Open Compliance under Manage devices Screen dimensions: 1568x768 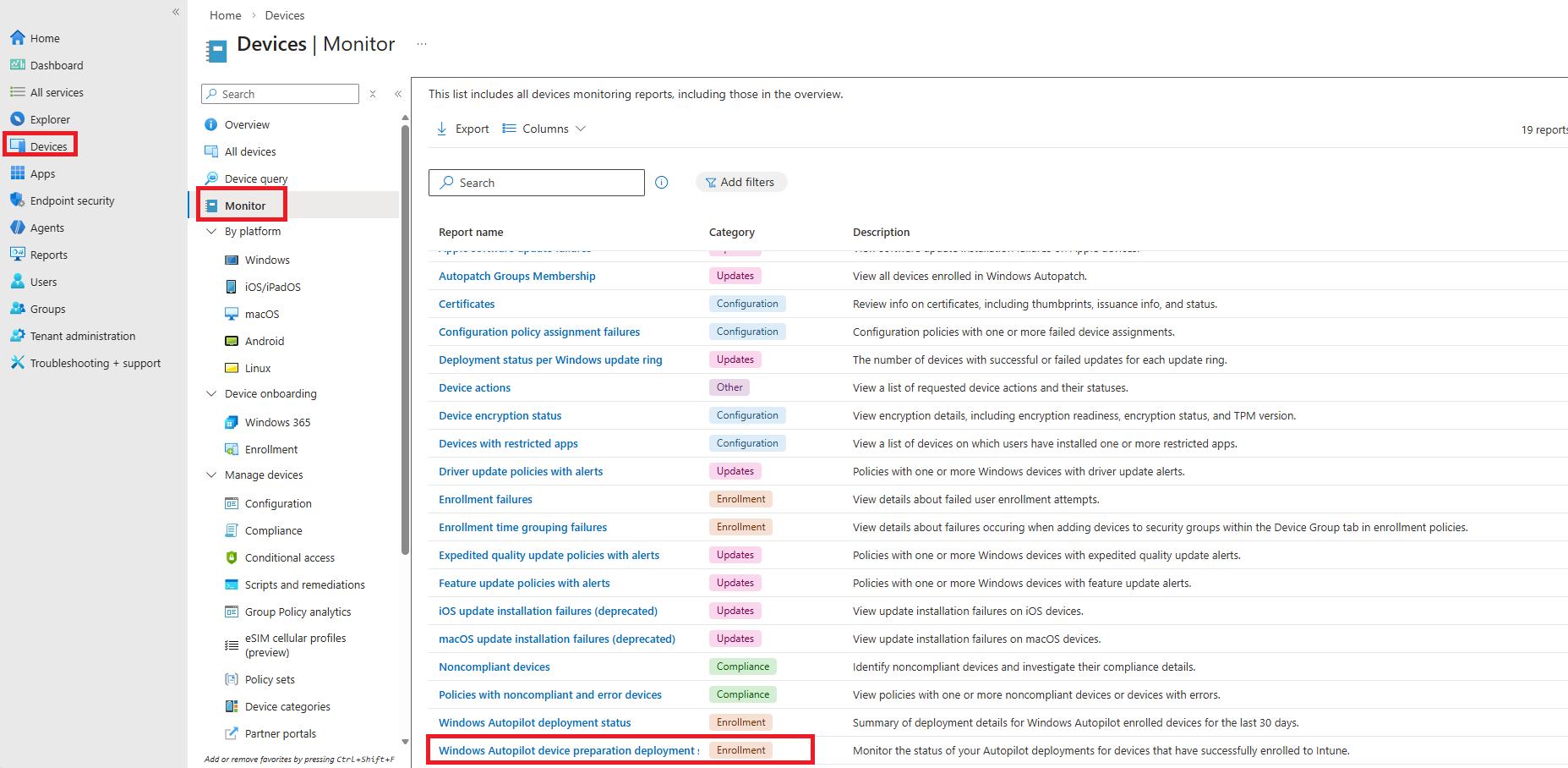(x=274, y=530)
